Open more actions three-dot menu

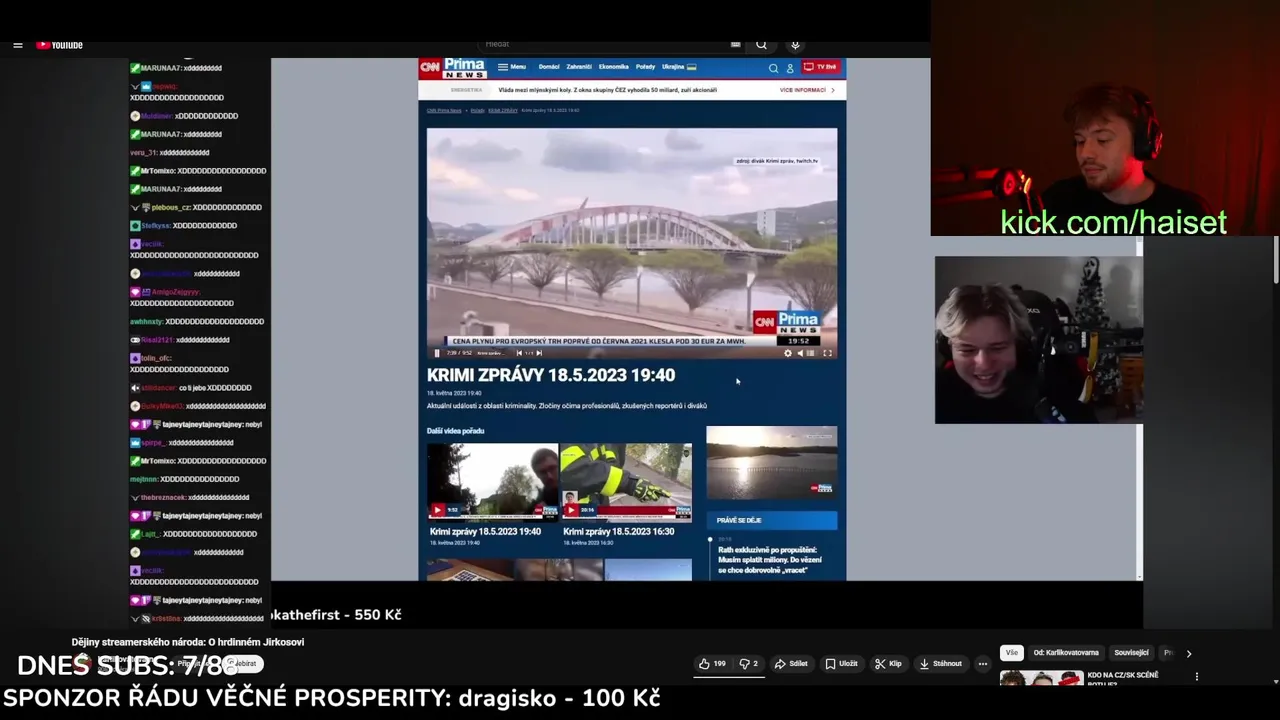click(983, 664)
